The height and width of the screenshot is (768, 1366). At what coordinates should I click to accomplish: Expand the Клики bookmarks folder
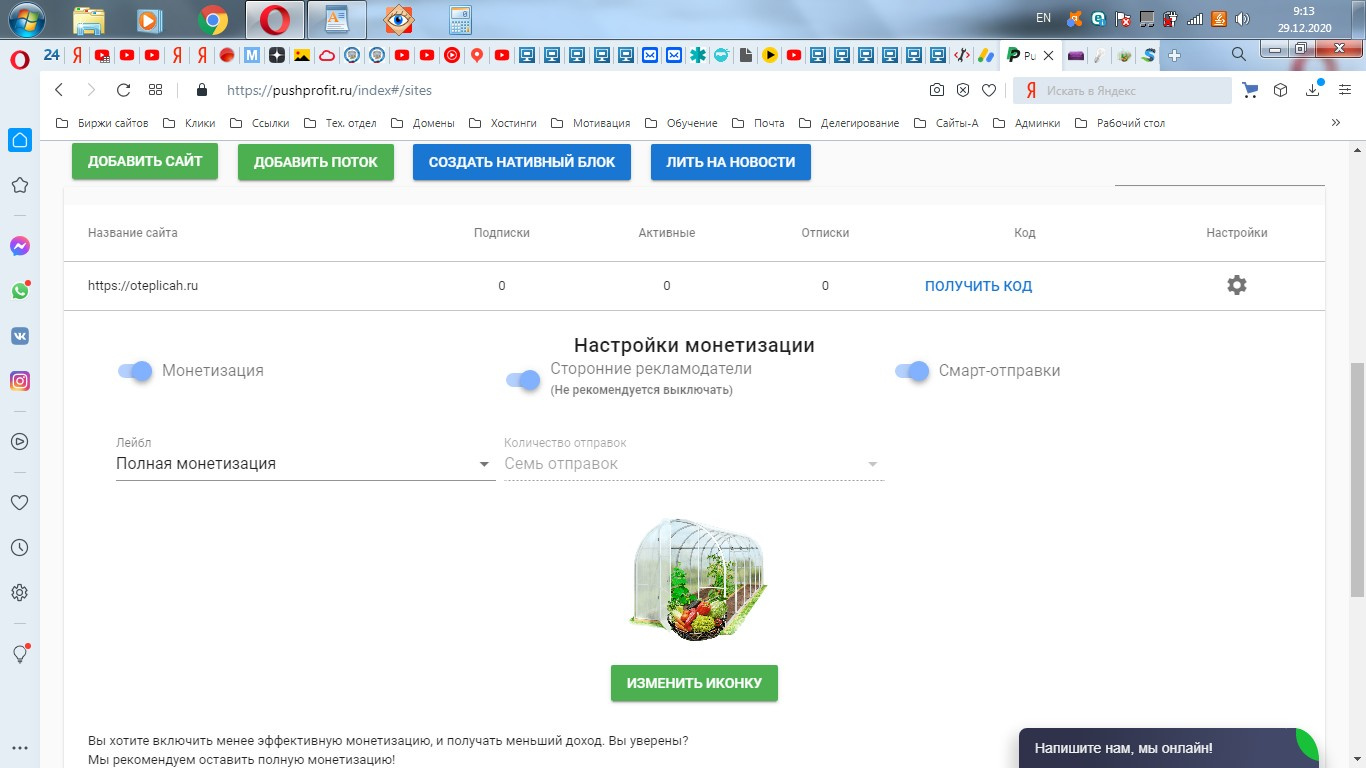[x=188, y=123]
